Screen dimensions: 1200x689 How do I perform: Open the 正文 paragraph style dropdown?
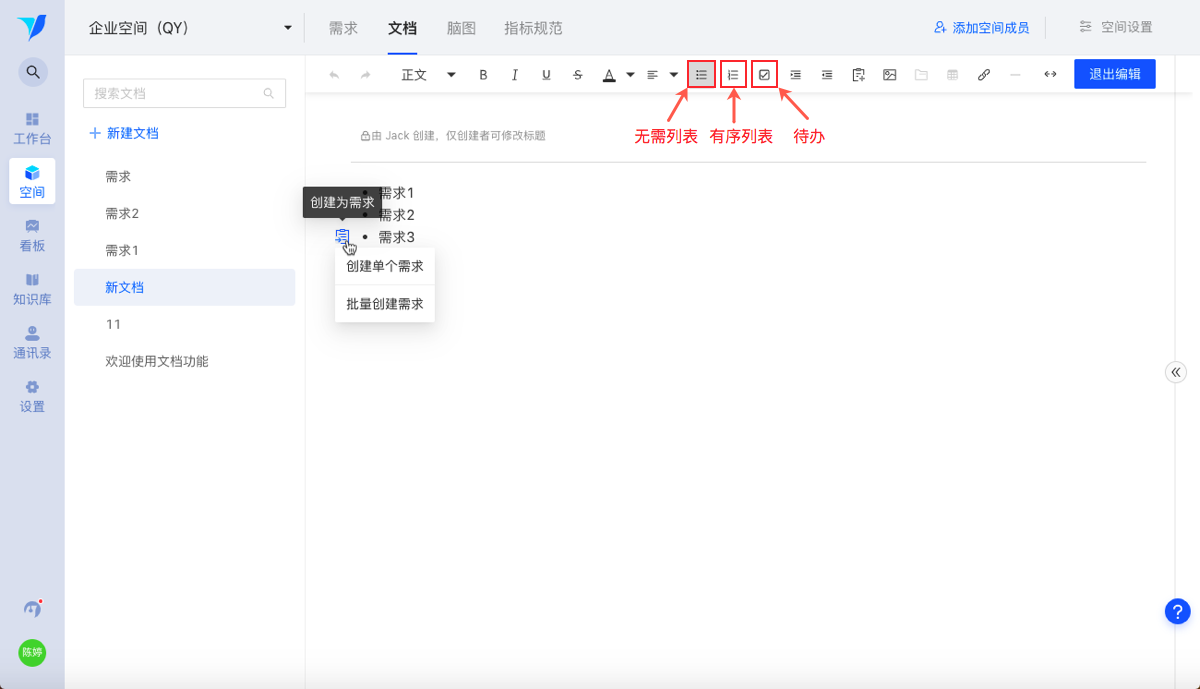tap(428, 75)
